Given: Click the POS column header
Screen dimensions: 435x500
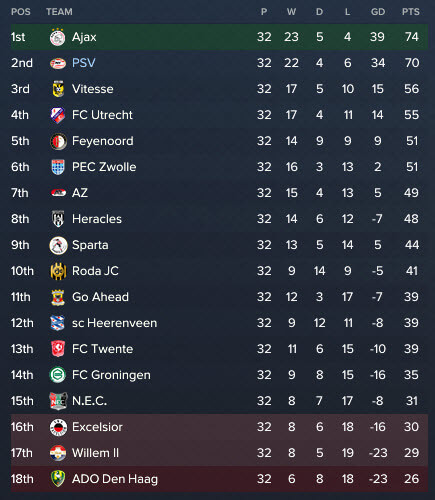Looking at the screenshot, I should tap(21, 12).
